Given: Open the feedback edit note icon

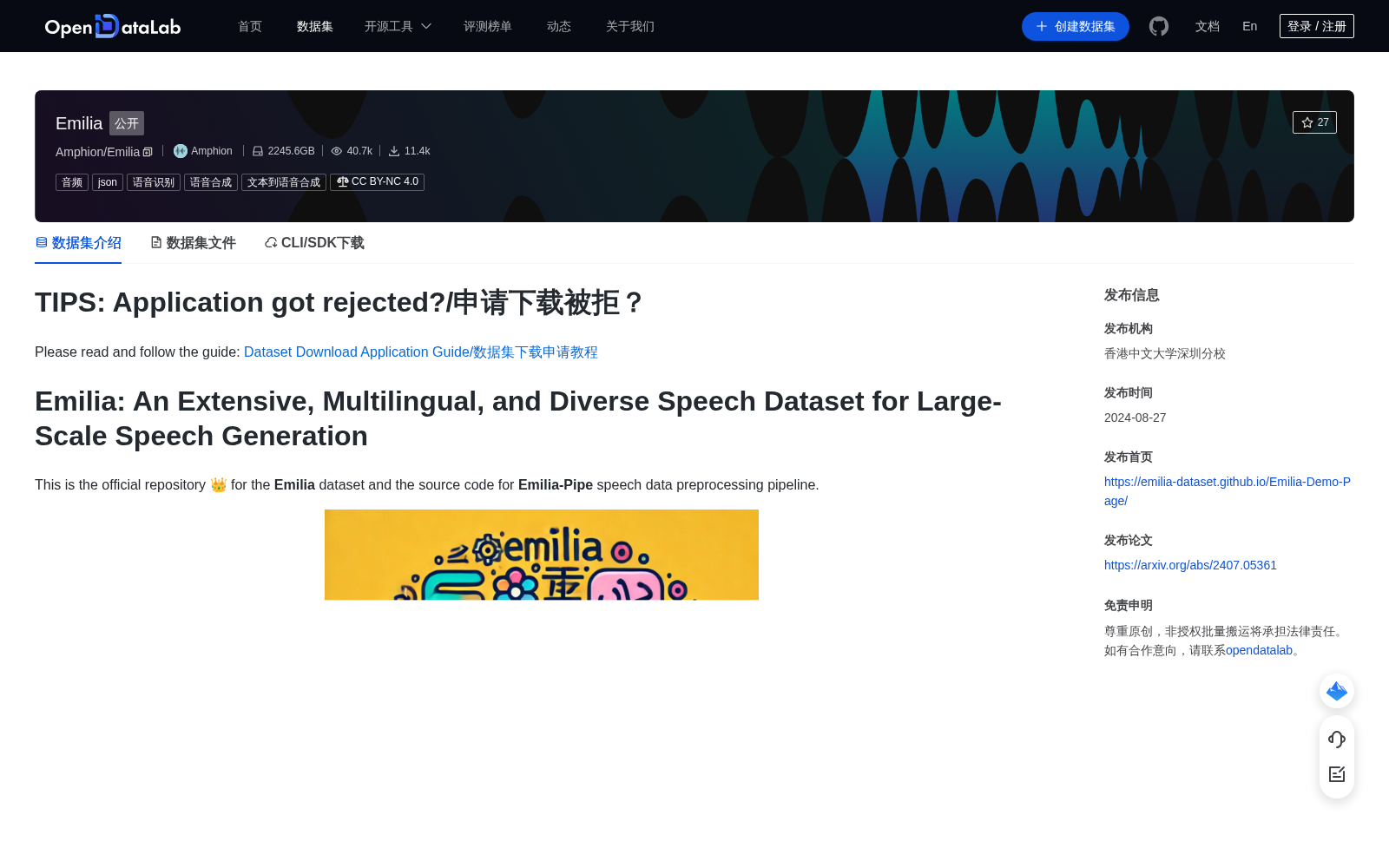Looking at the screenshot, I should coord(1337,774).
